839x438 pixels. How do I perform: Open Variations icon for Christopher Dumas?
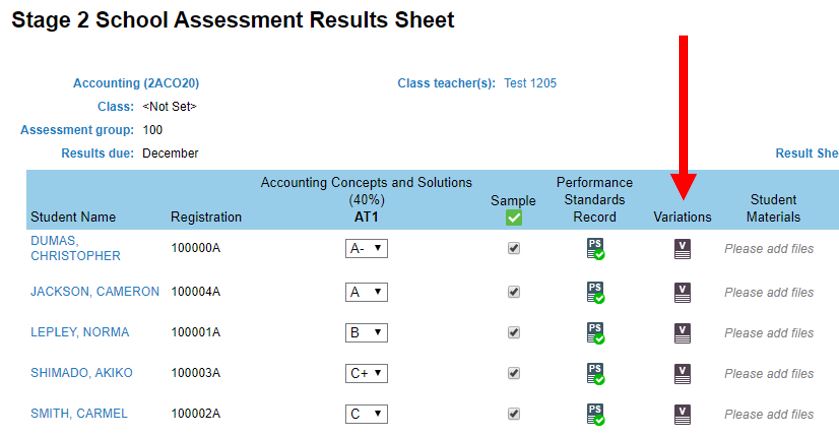pyautogui.click(x=682, y=249)
